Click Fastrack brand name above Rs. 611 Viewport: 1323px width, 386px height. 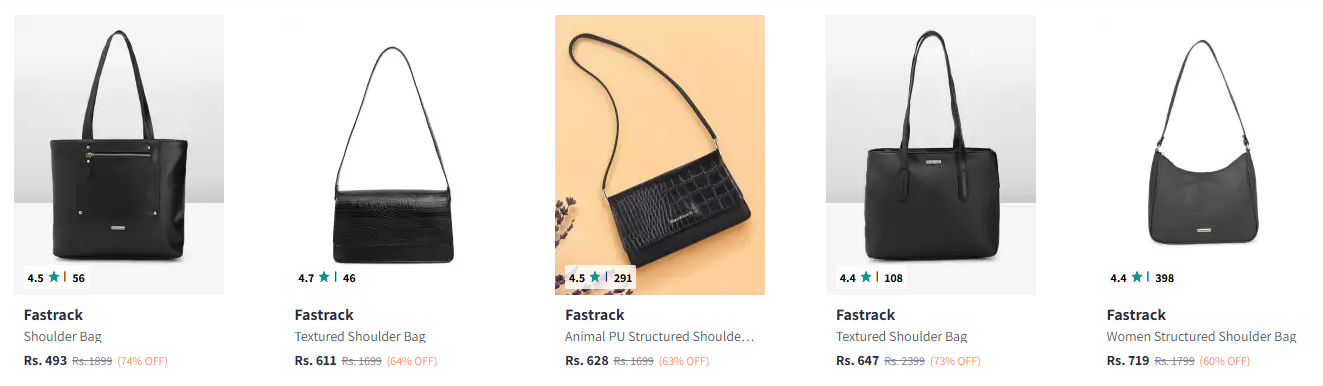[324, 315]
